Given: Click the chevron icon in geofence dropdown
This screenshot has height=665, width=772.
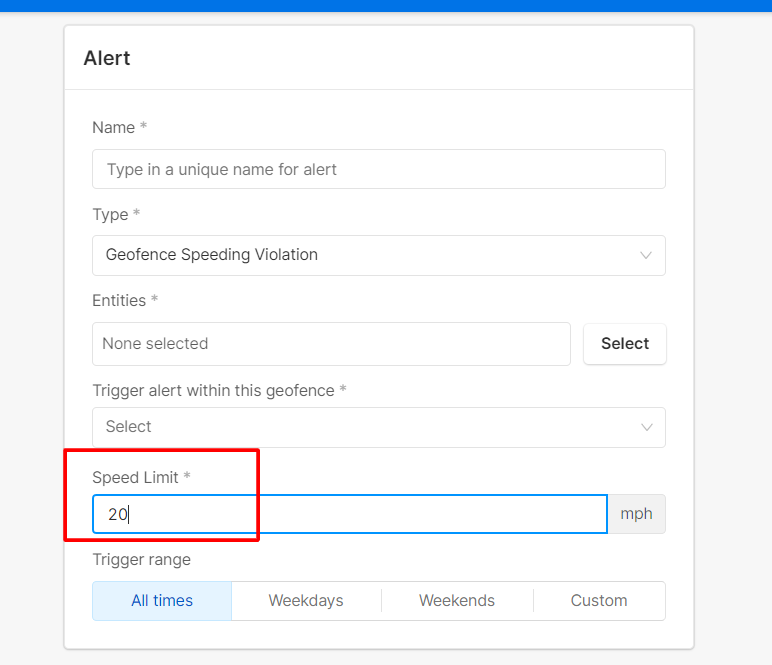Looking at the screenshot, I should point(646,427).
